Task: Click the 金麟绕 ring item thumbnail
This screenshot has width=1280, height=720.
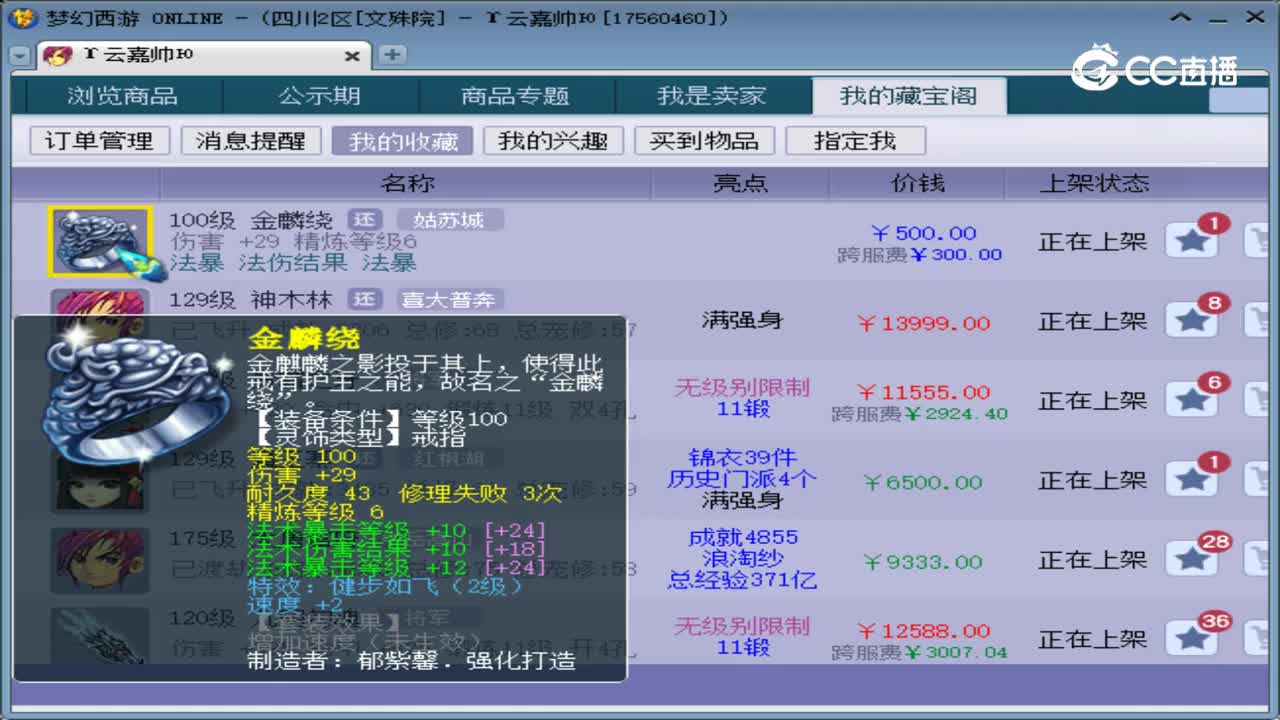Action: (99, 241)
